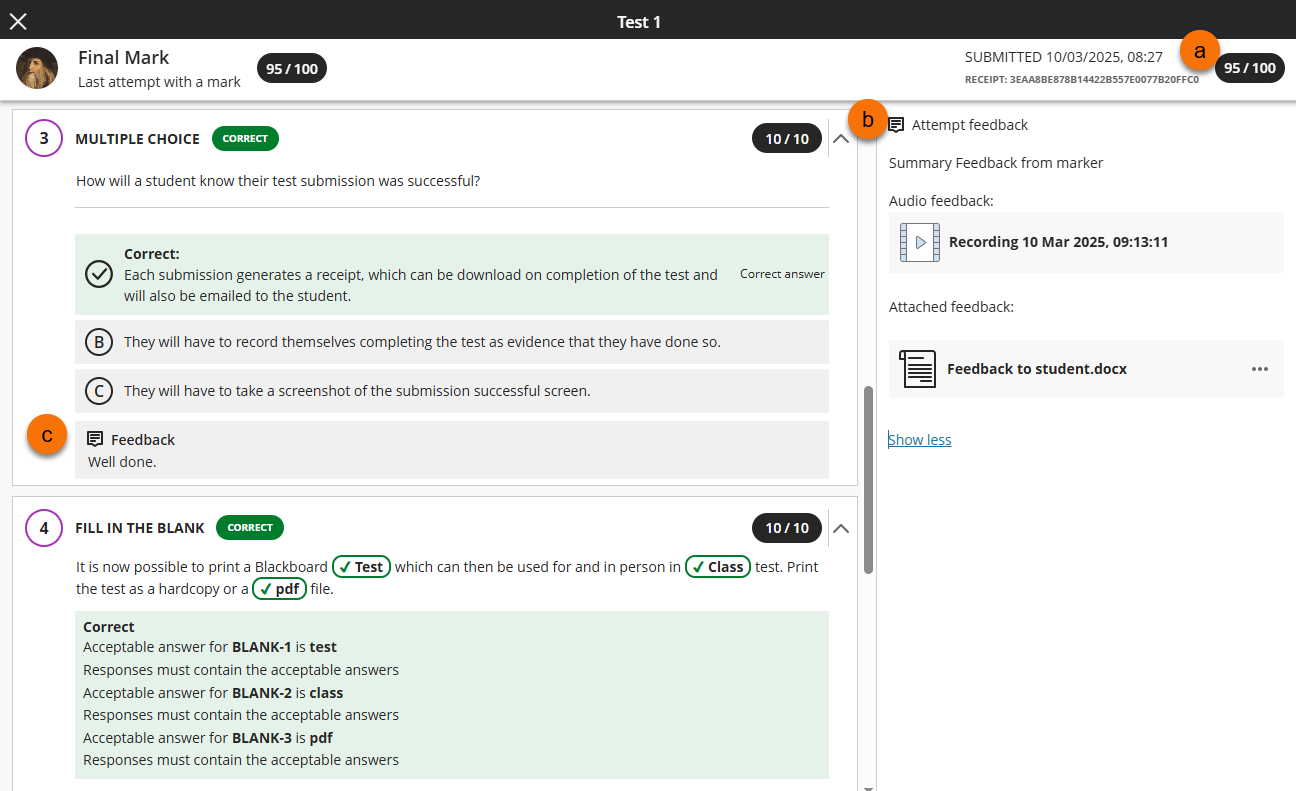Select answer option C radio circle
Screen dimensions: 1296x791
point(98,391)
